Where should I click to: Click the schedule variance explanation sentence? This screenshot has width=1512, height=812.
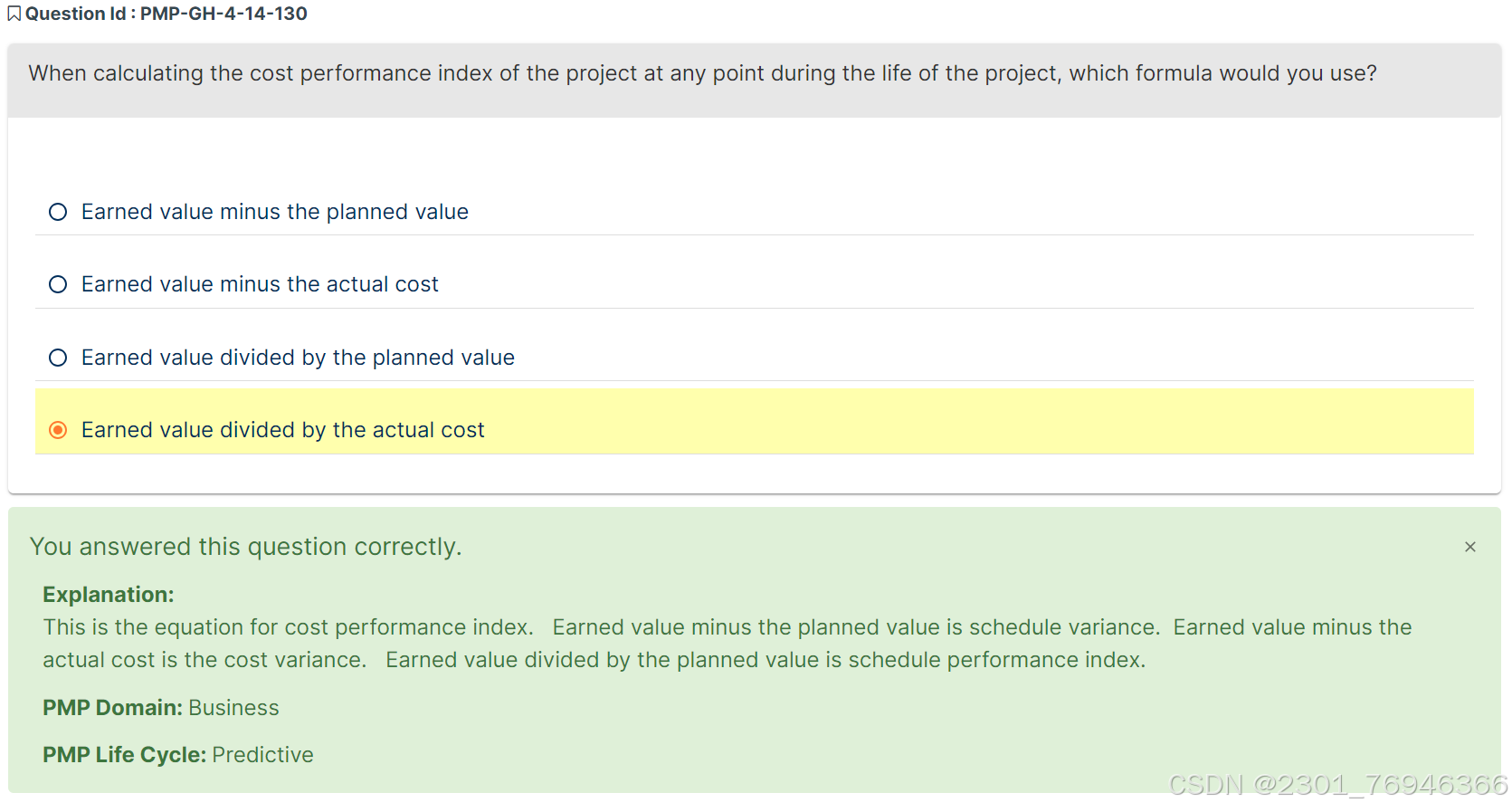856,627
